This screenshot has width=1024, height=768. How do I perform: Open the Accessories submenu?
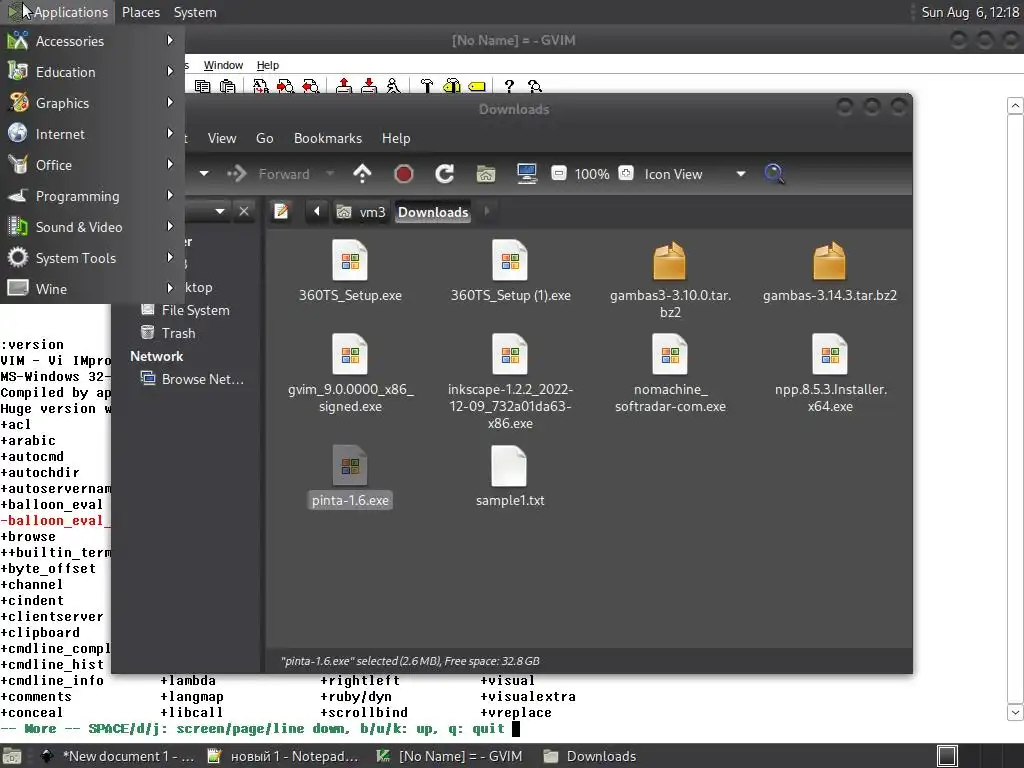(x=92, y=40)
